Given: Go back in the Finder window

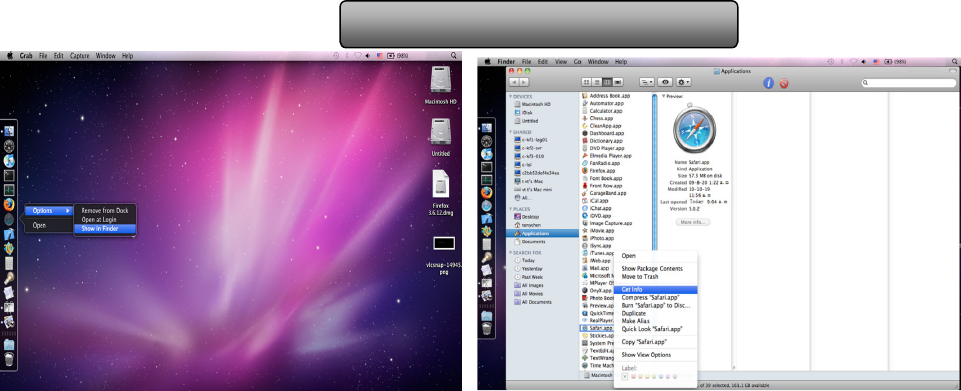Looking at the screenshot, I should pos(514,82).
